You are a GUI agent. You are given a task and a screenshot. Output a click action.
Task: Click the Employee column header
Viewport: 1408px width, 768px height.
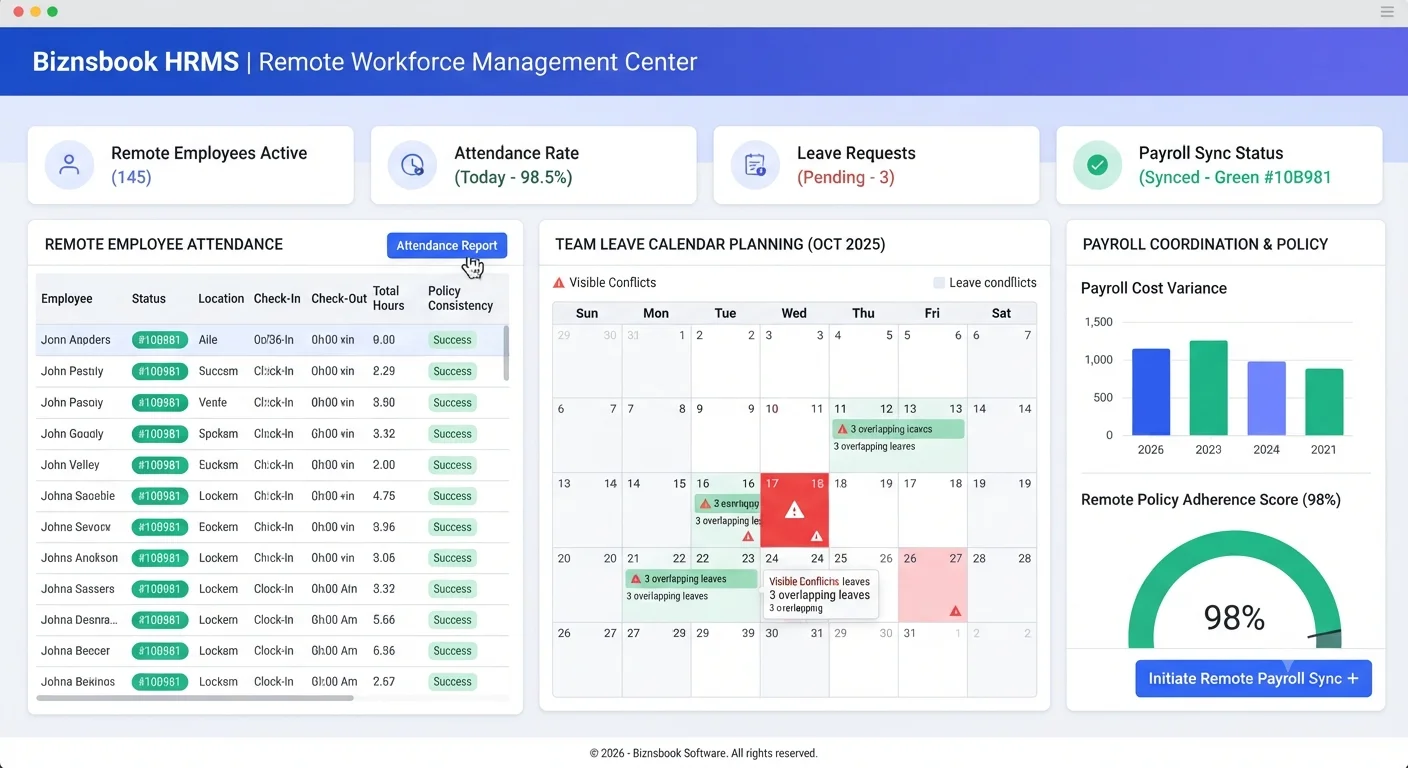pyautogui.click(x=67, y=299)
